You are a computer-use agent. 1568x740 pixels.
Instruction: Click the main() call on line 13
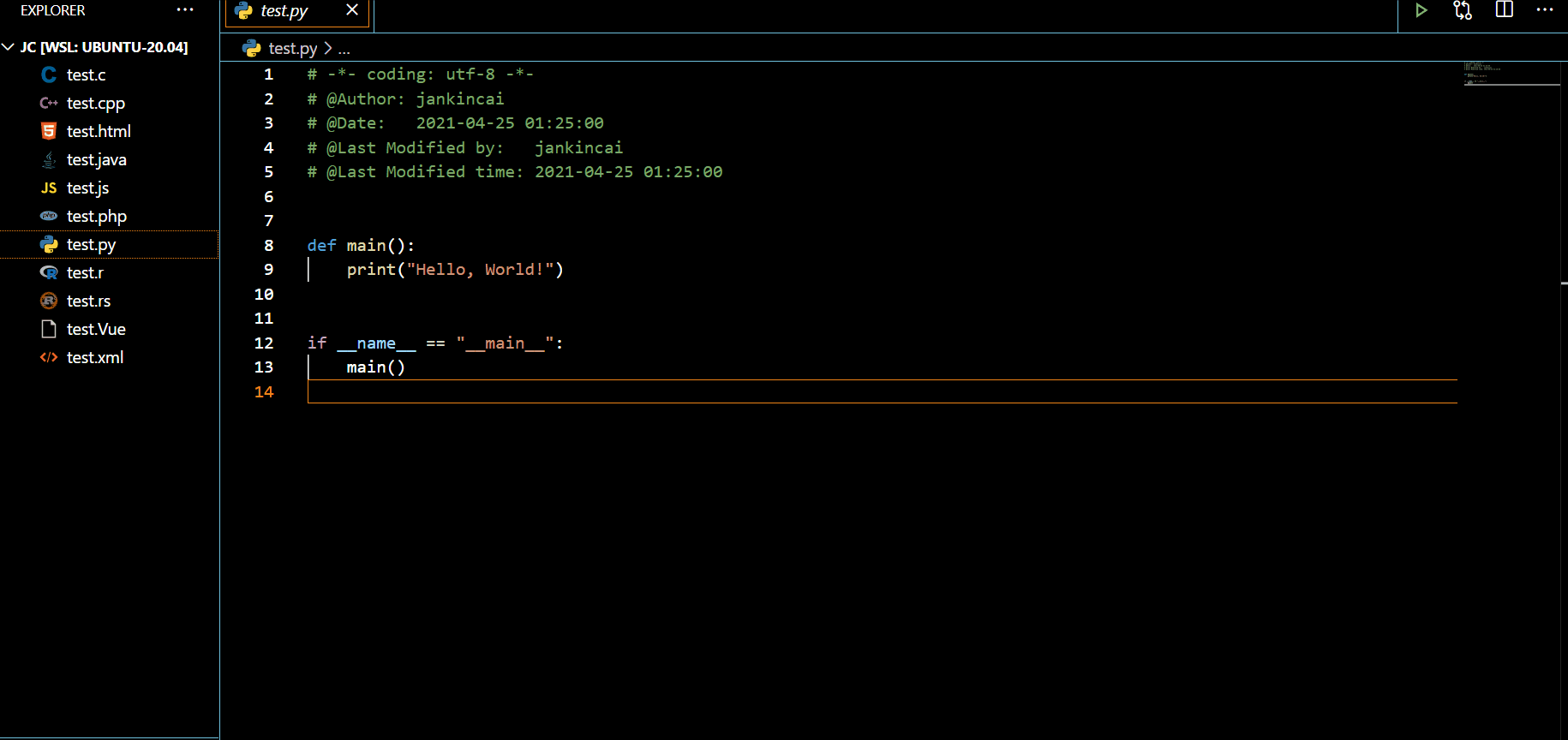point(375,367)
